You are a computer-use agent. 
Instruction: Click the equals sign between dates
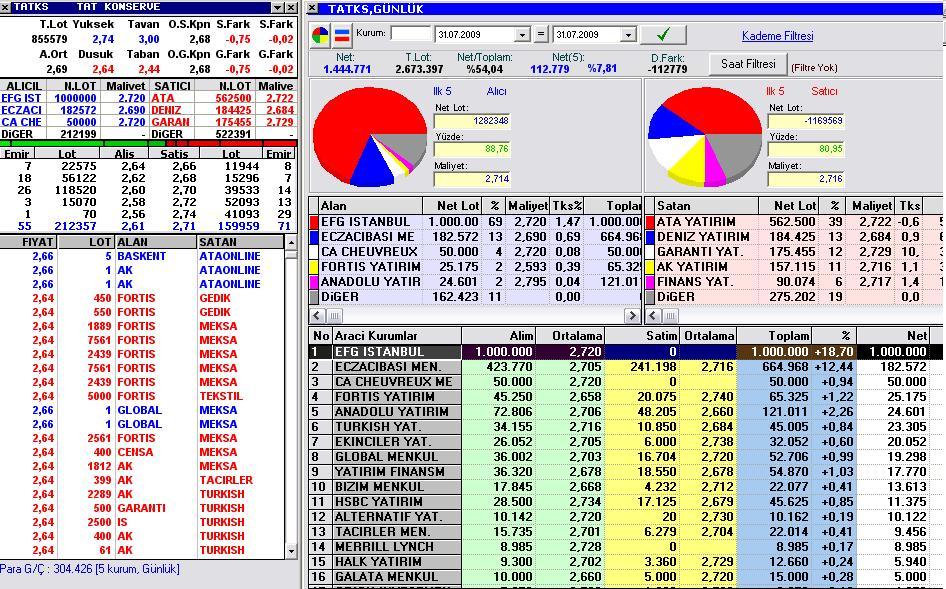[x=541, y=34]
